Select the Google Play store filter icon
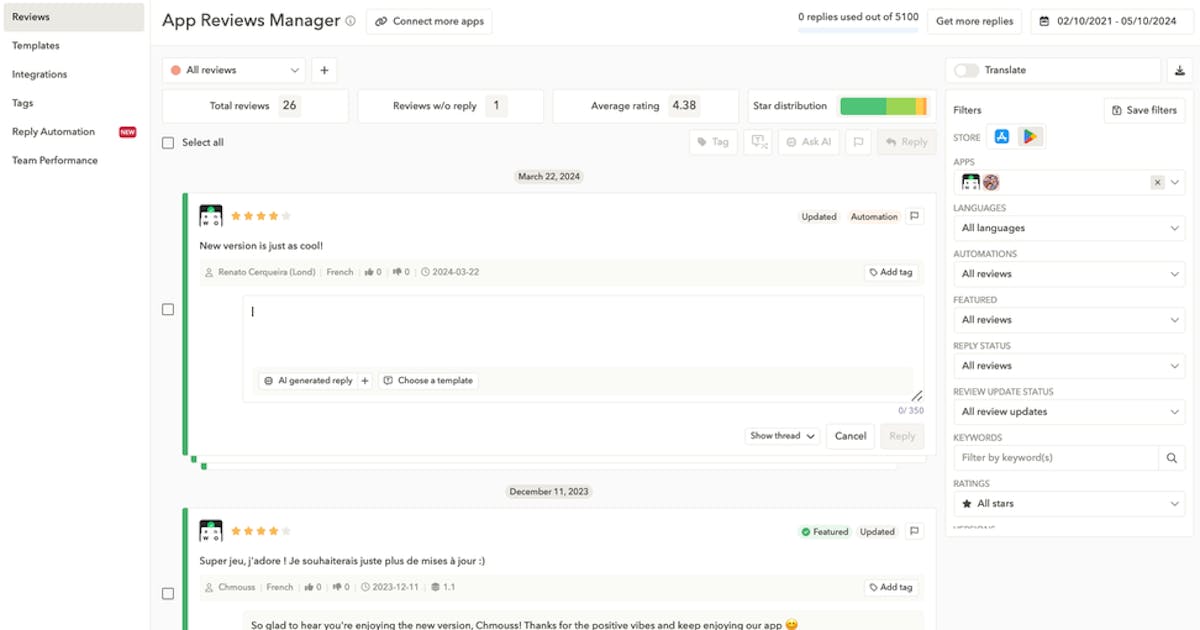 [1030, 137]
